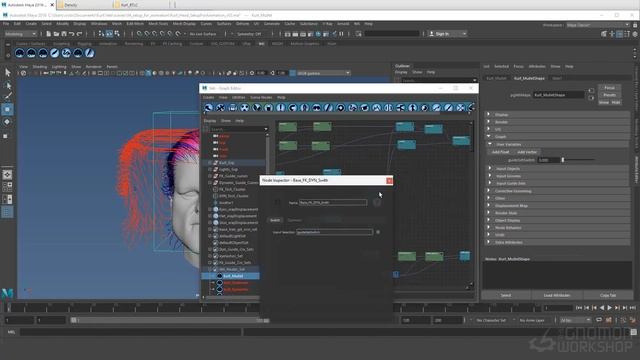This screenshot has height=360, width=640.
Task: Click the Input Selection field in Node Inspector
Action: [x=334, y=232]
